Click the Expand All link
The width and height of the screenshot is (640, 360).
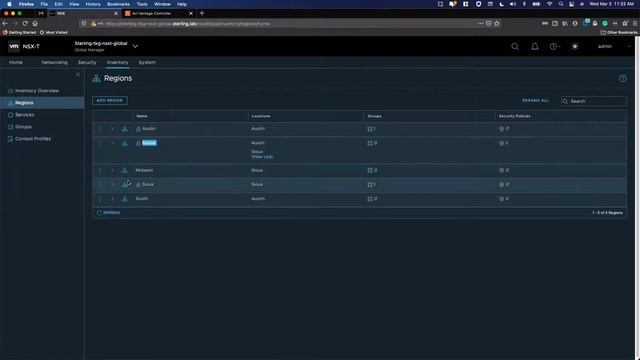(x=536, y=100)
